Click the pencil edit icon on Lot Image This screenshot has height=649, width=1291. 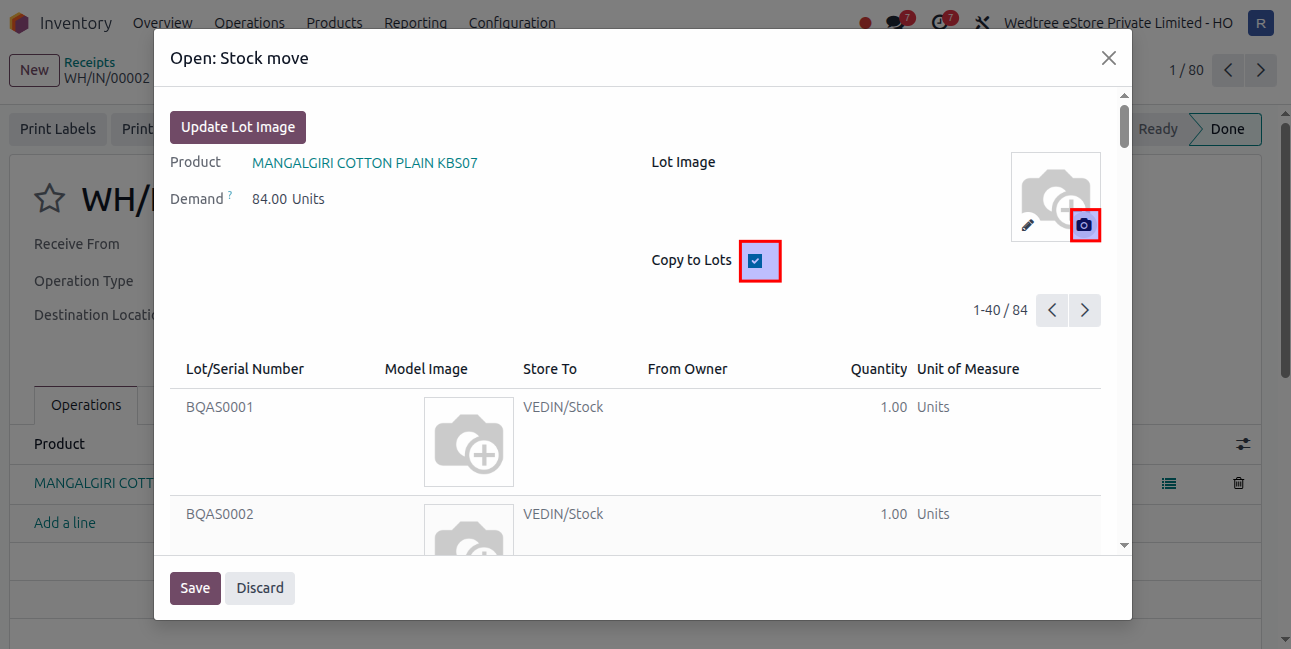click(1028, 226)
